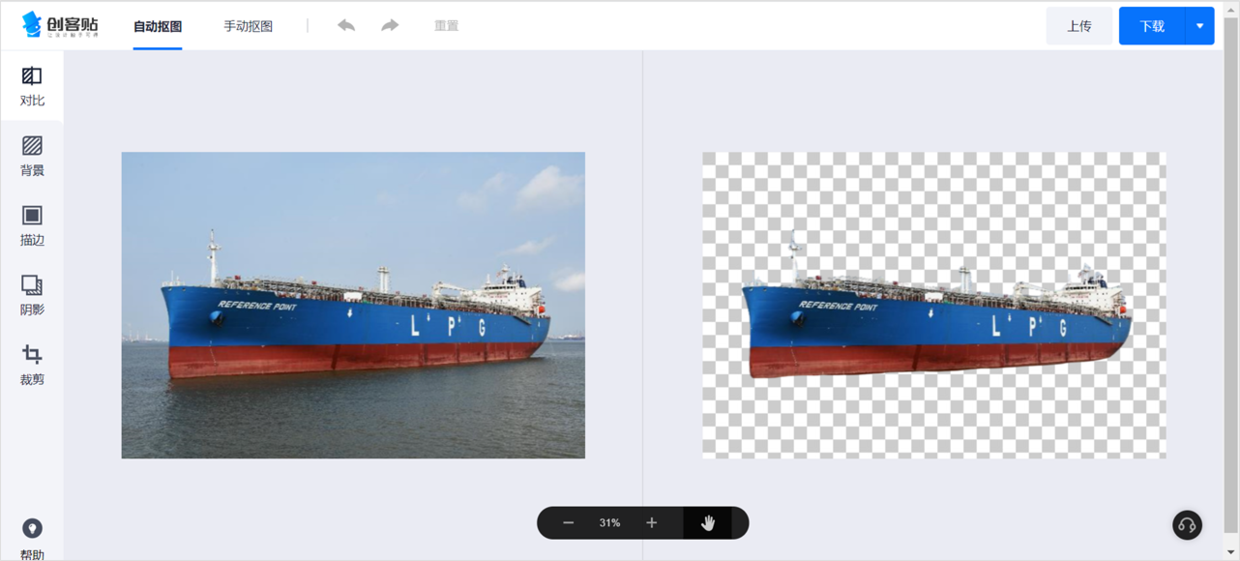Click the undo arrow icon
Viewport: 1240px width, 561px height.
coord(346,25)
